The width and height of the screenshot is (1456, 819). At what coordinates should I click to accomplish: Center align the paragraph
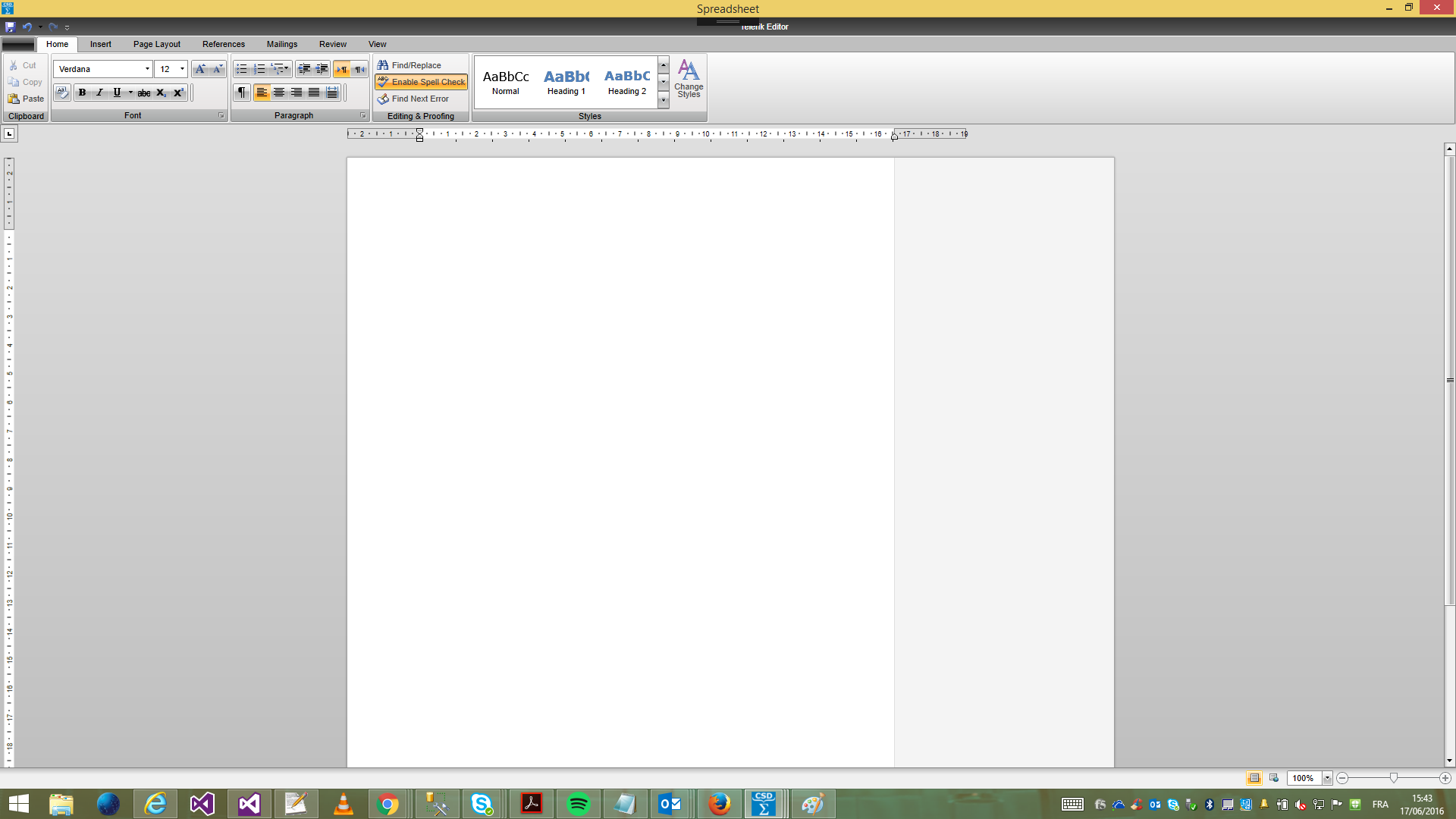pyautogui.click(x=279, y=93)
